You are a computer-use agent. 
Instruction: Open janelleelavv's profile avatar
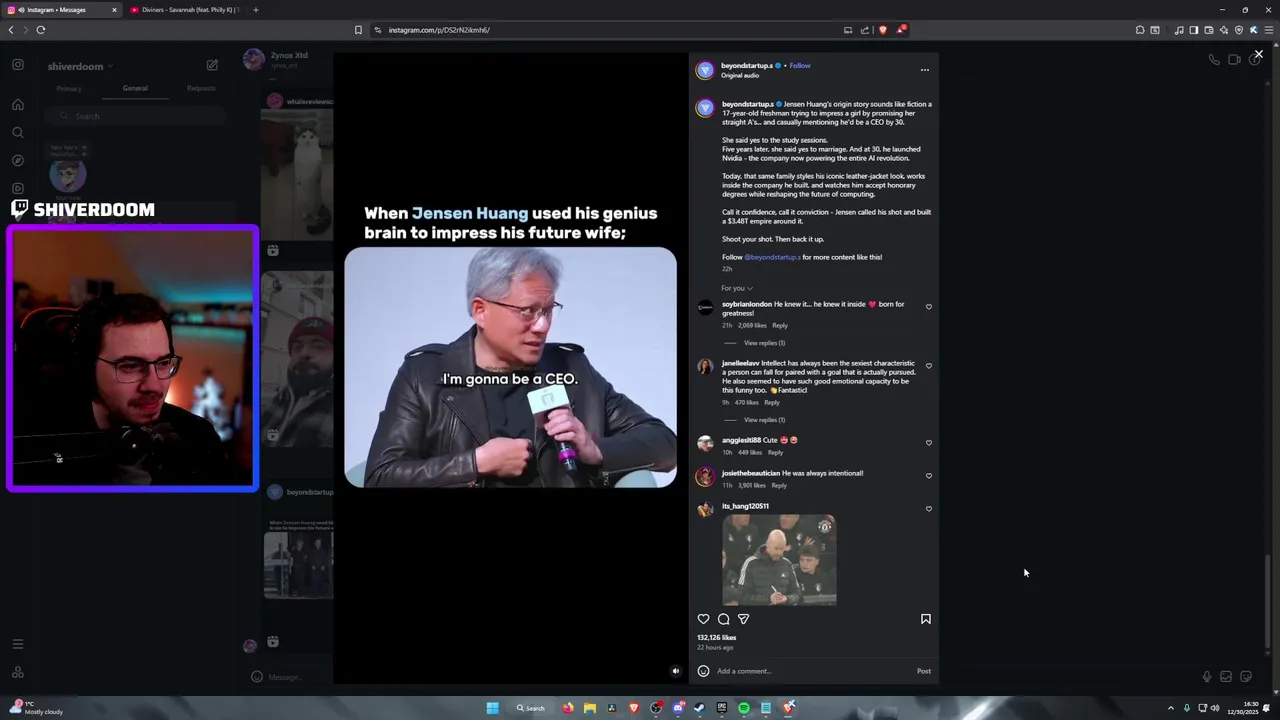[x=705, y=367]
